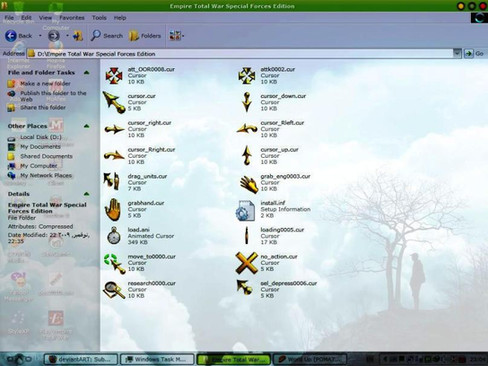Click the research0000.cur magnifier icon
This screenshot has width=488, height=366.
[114, 290]
